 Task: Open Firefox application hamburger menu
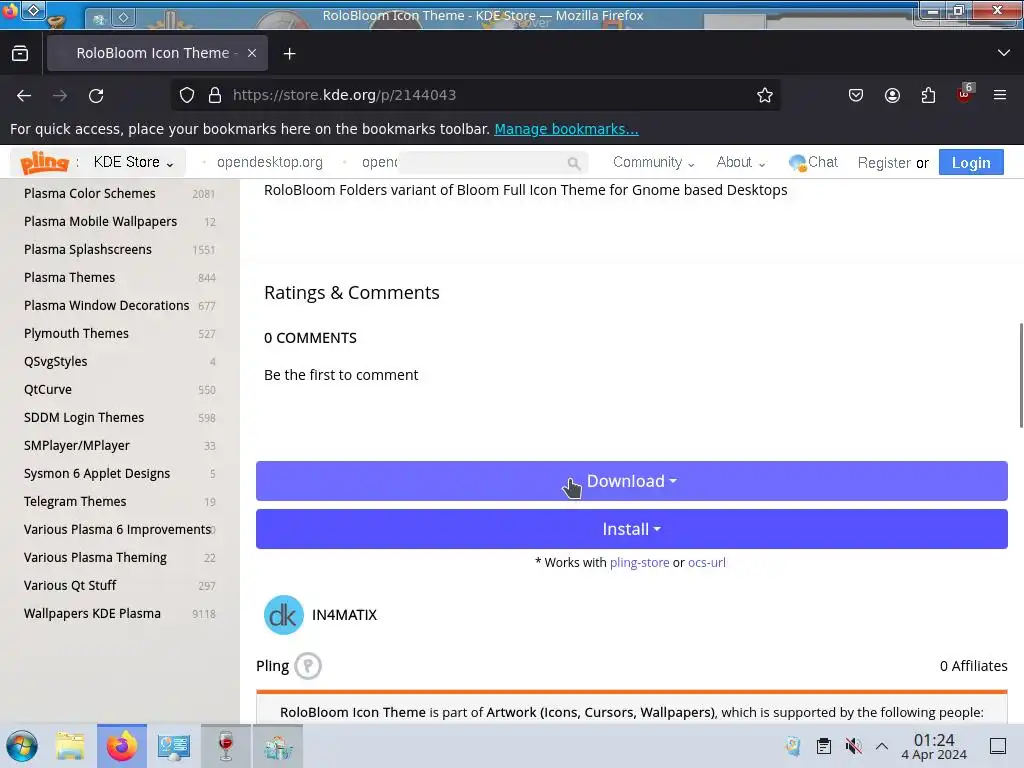(1000, 95)
